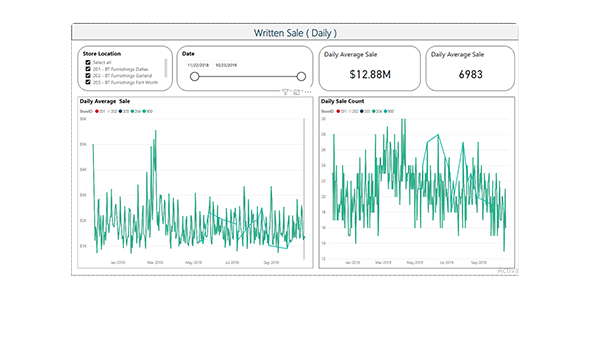Click the Date slicer end date field

tap(226, 65)
